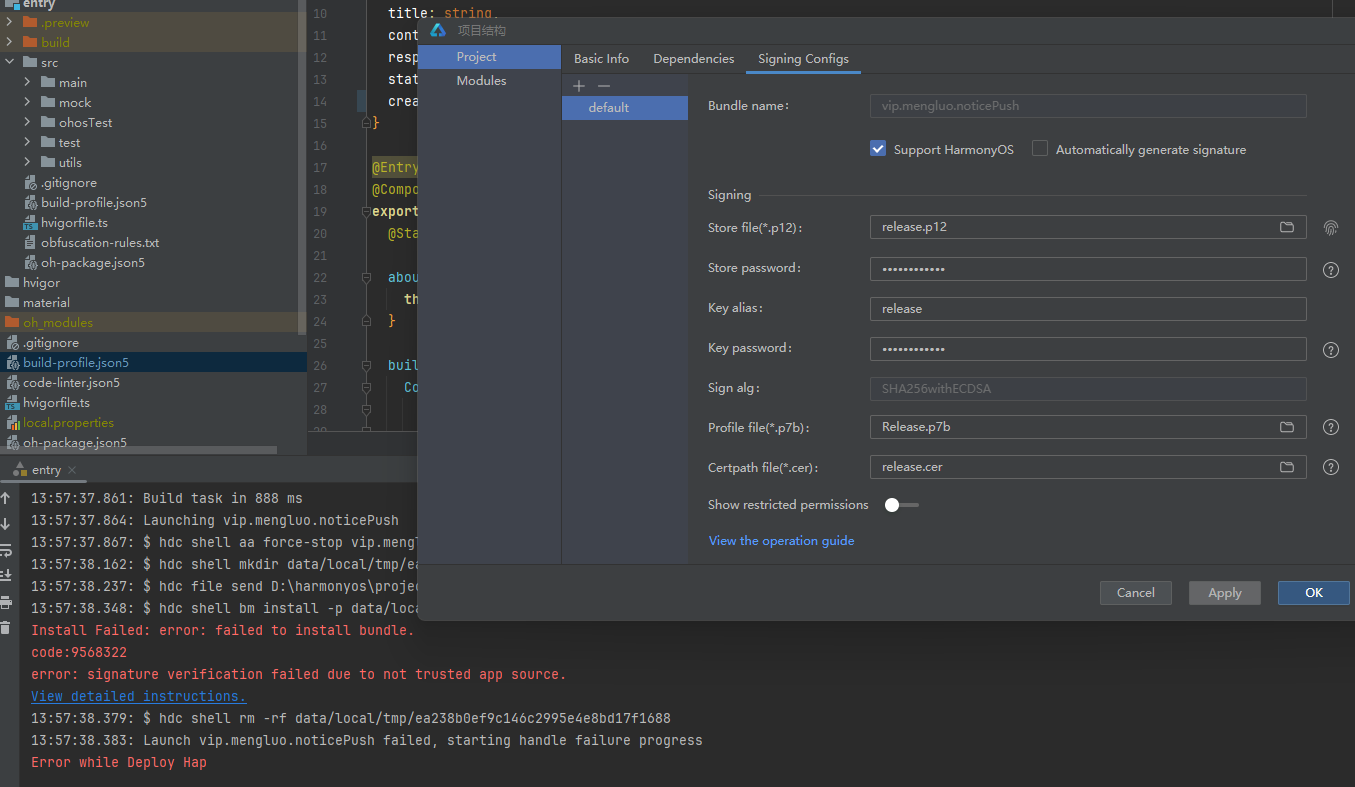The image size is (1355, 787).
Task: Click the oh_modules orange folder icon
Action: [x=12, y=322]
